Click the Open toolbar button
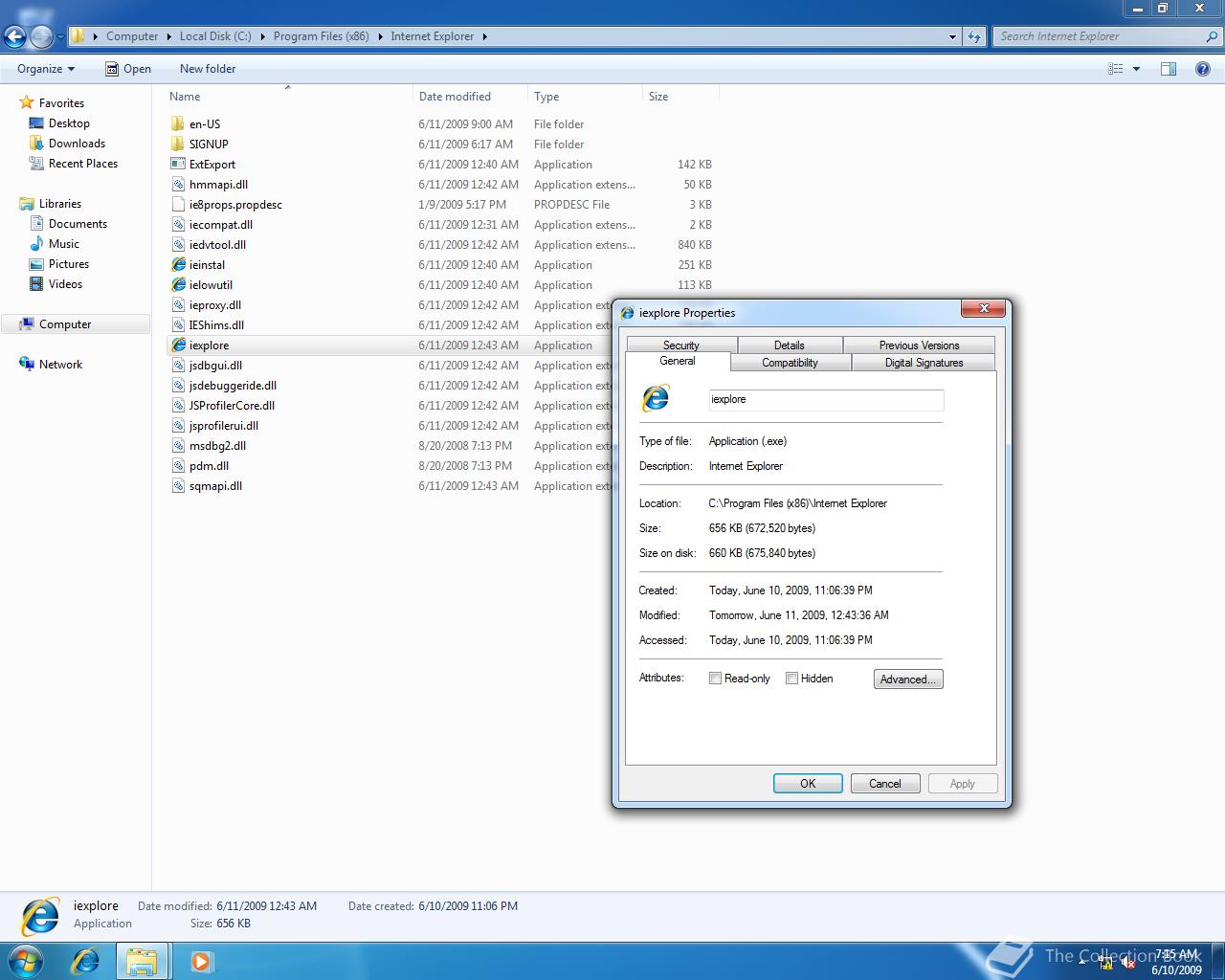The image size is (1225, 980). tap(127, 69)
